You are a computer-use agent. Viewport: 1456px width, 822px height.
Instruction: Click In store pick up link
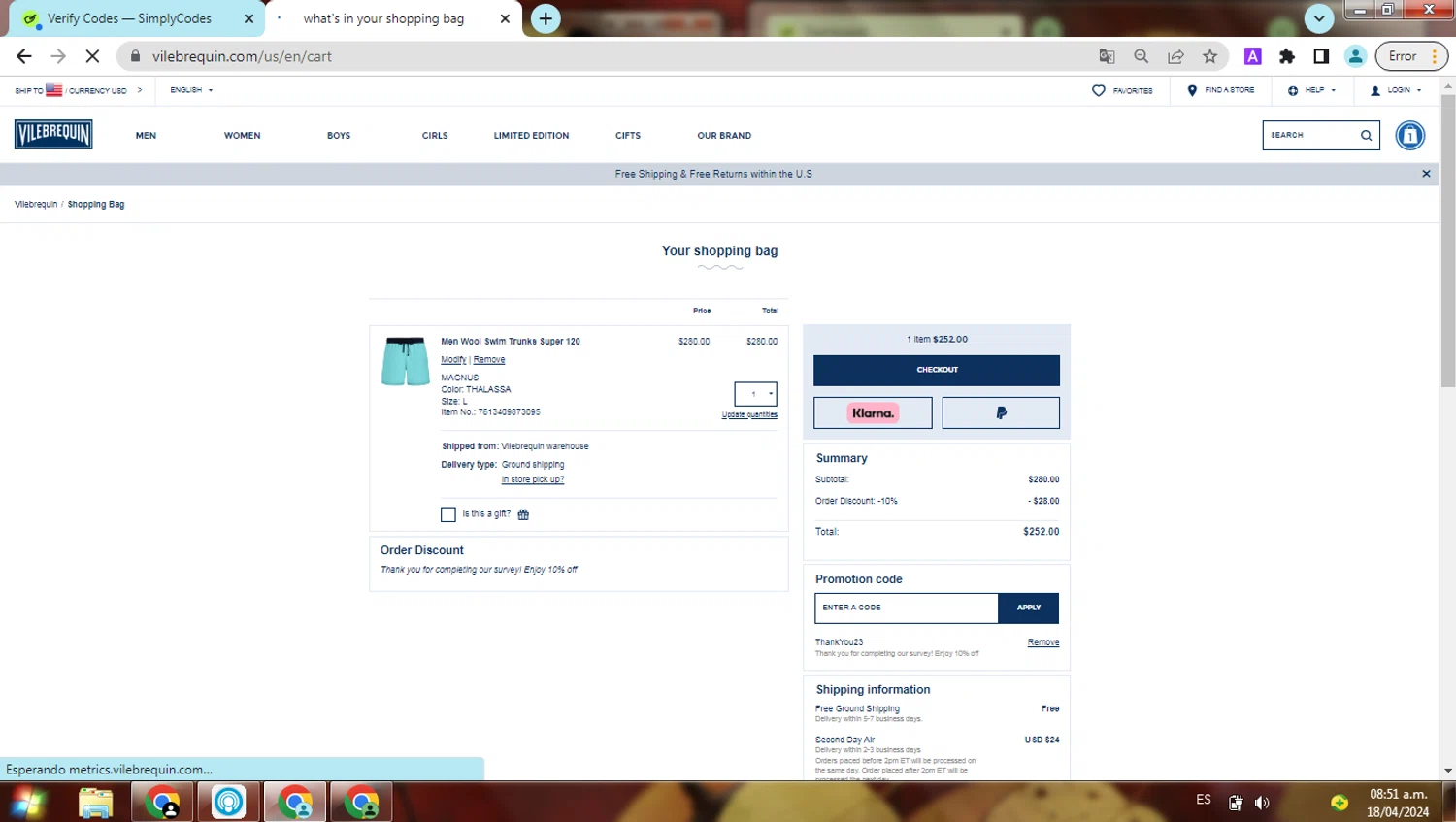pos(533,479)
